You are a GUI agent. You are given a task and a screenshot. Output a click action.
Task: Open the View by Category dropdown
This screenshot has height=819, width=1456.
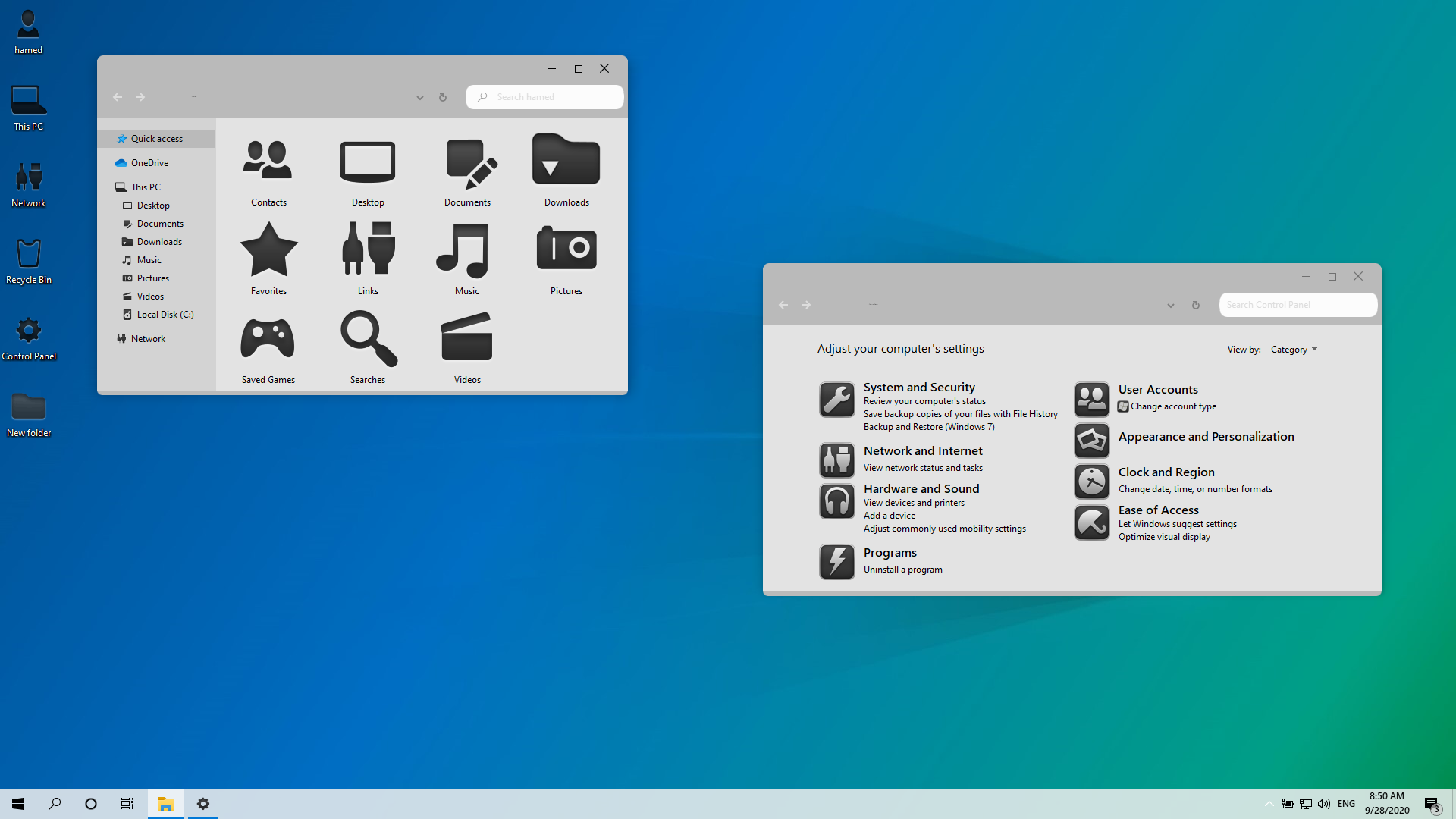(x=1294, y=350)
